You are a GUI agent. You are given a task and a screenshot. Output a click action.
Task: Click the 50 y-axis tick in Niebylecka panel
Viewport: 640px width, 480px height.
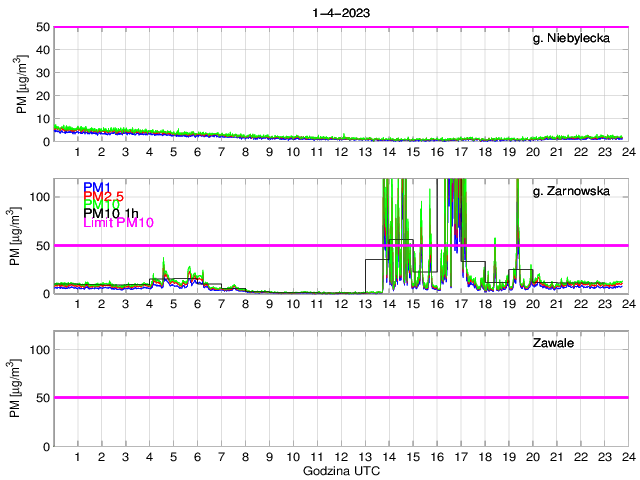40,27
